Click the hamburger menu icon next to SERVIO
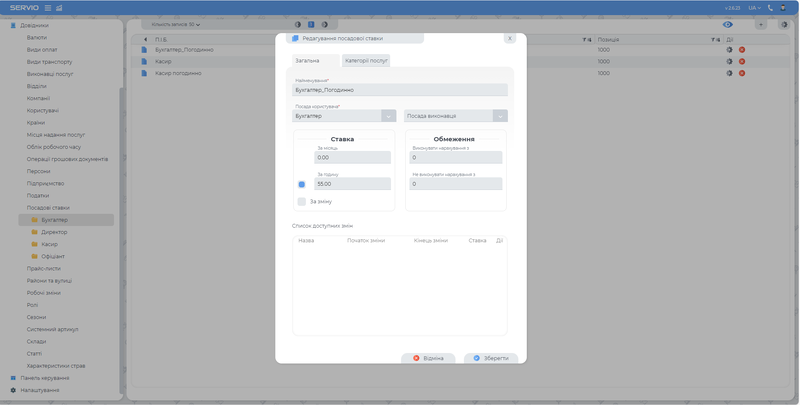The image size is (800, 405). (48, 8)
